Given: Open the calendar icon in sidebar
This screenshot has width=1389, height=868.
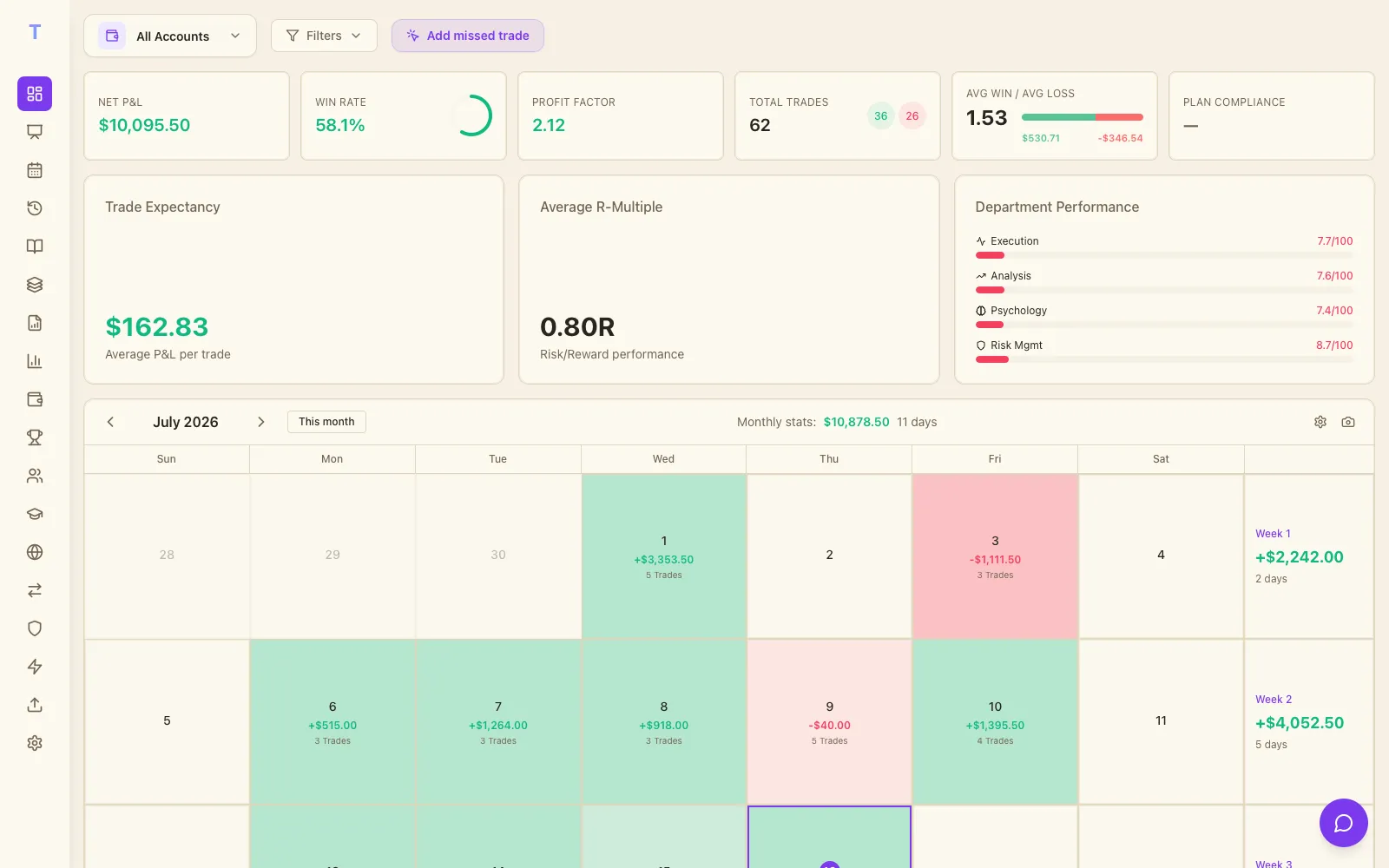Looking at the screenshot, I should 35,170.
